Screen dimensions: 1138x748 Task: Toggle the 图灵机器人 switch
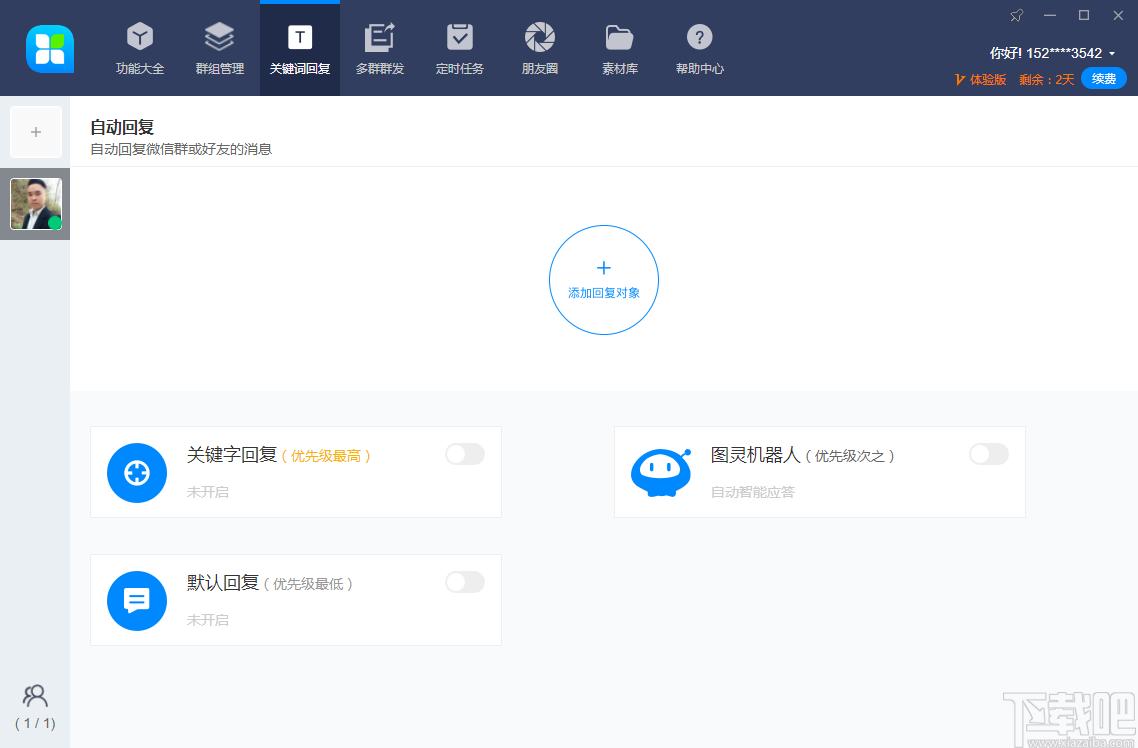click(x=989, y=454)
